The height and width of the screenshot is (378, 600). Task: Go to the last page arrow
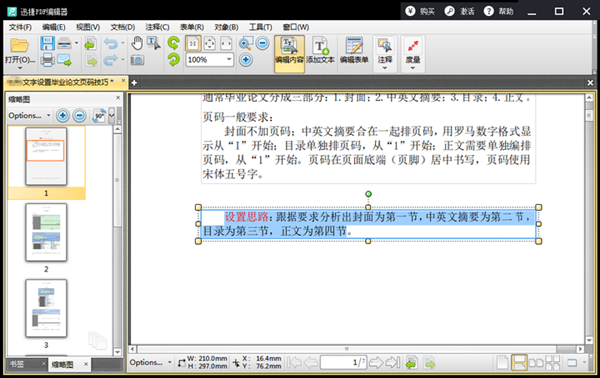(x=393, y=362)
